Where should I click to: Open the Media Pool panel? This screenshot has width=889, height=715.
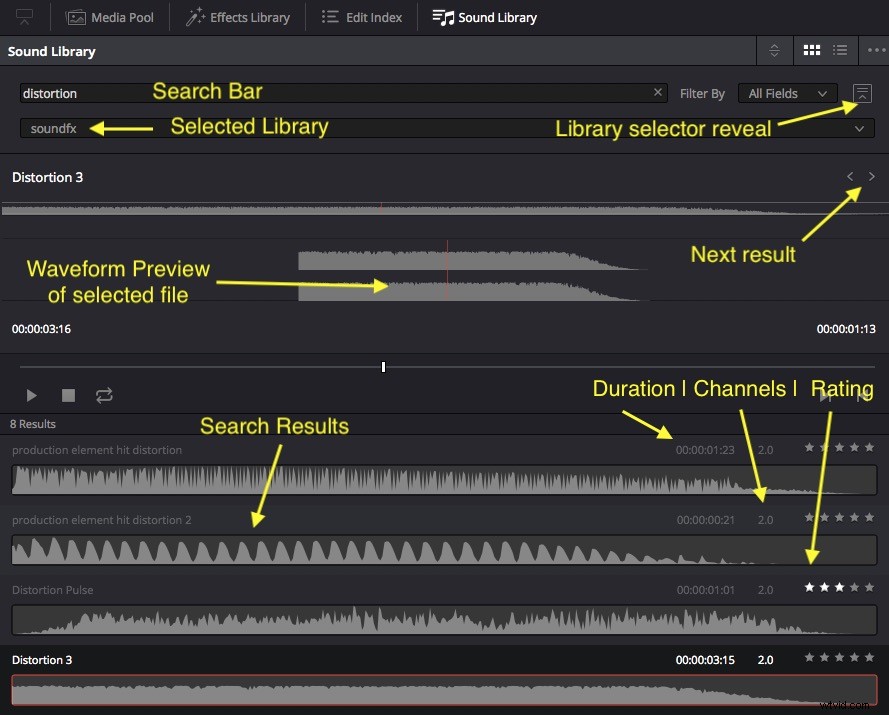(x=109, y=17)
